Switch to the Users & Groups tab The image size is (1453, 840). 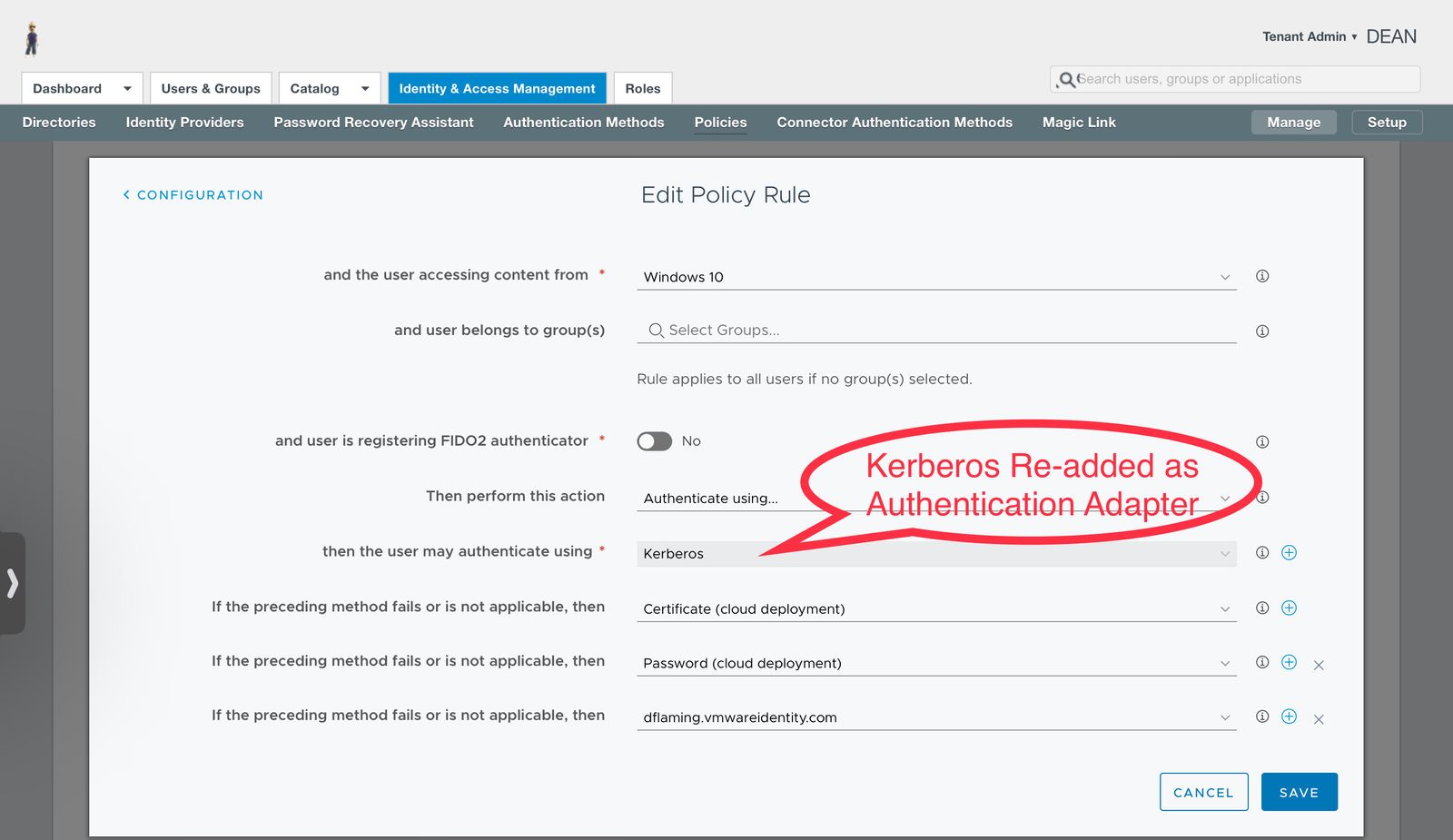point(211,88)
